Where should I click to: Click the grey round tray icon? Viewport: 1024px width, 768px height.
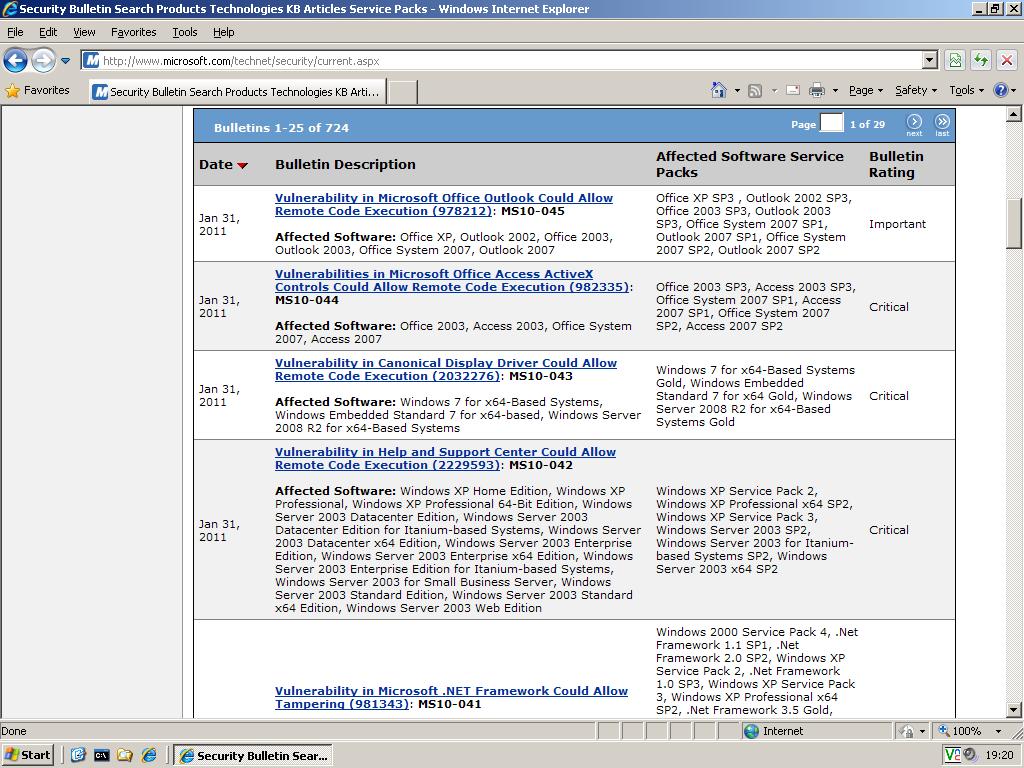click(x=970, y=755)
